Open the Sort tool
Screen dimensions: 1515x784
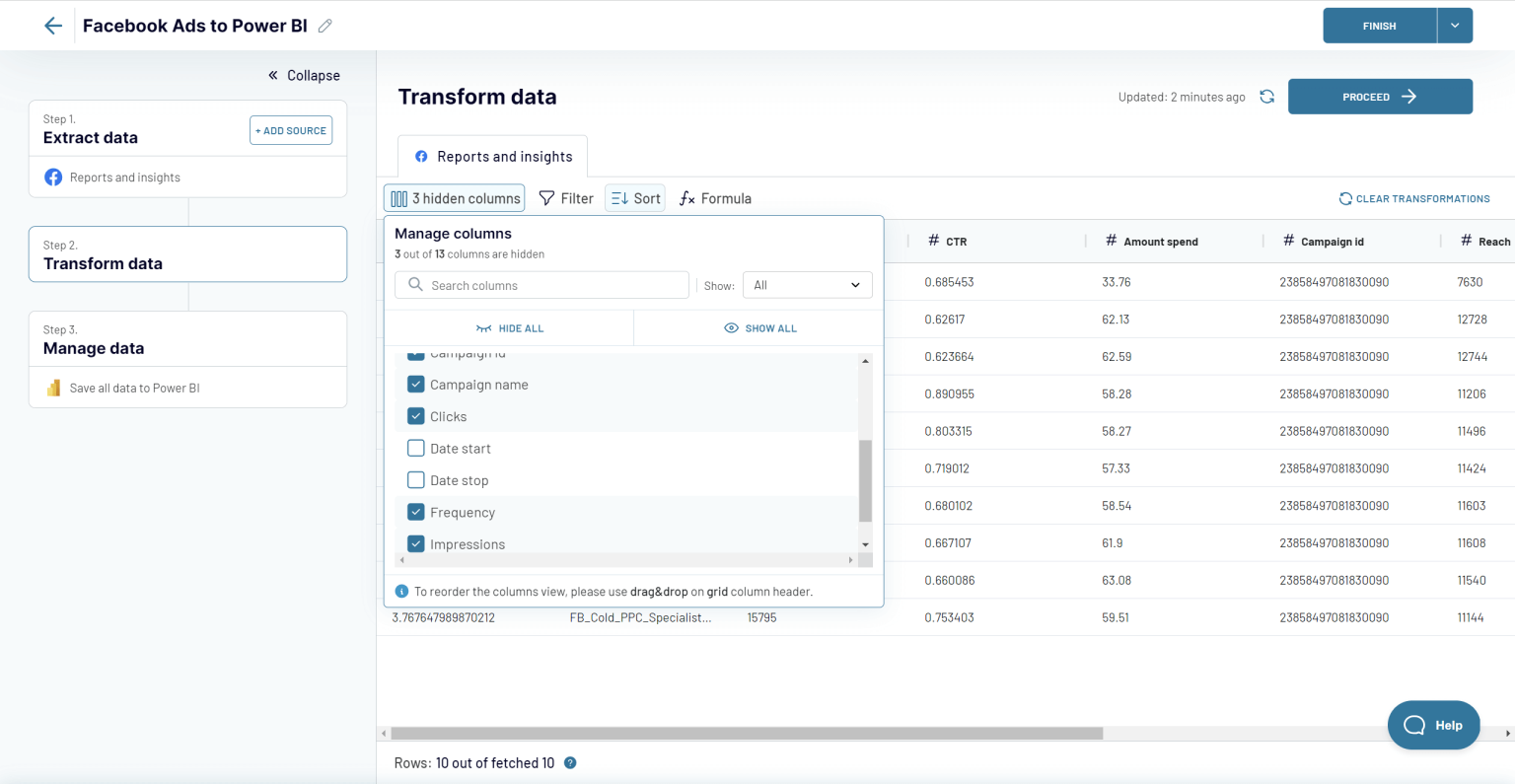pyautogui.click(x=634, y=197)
